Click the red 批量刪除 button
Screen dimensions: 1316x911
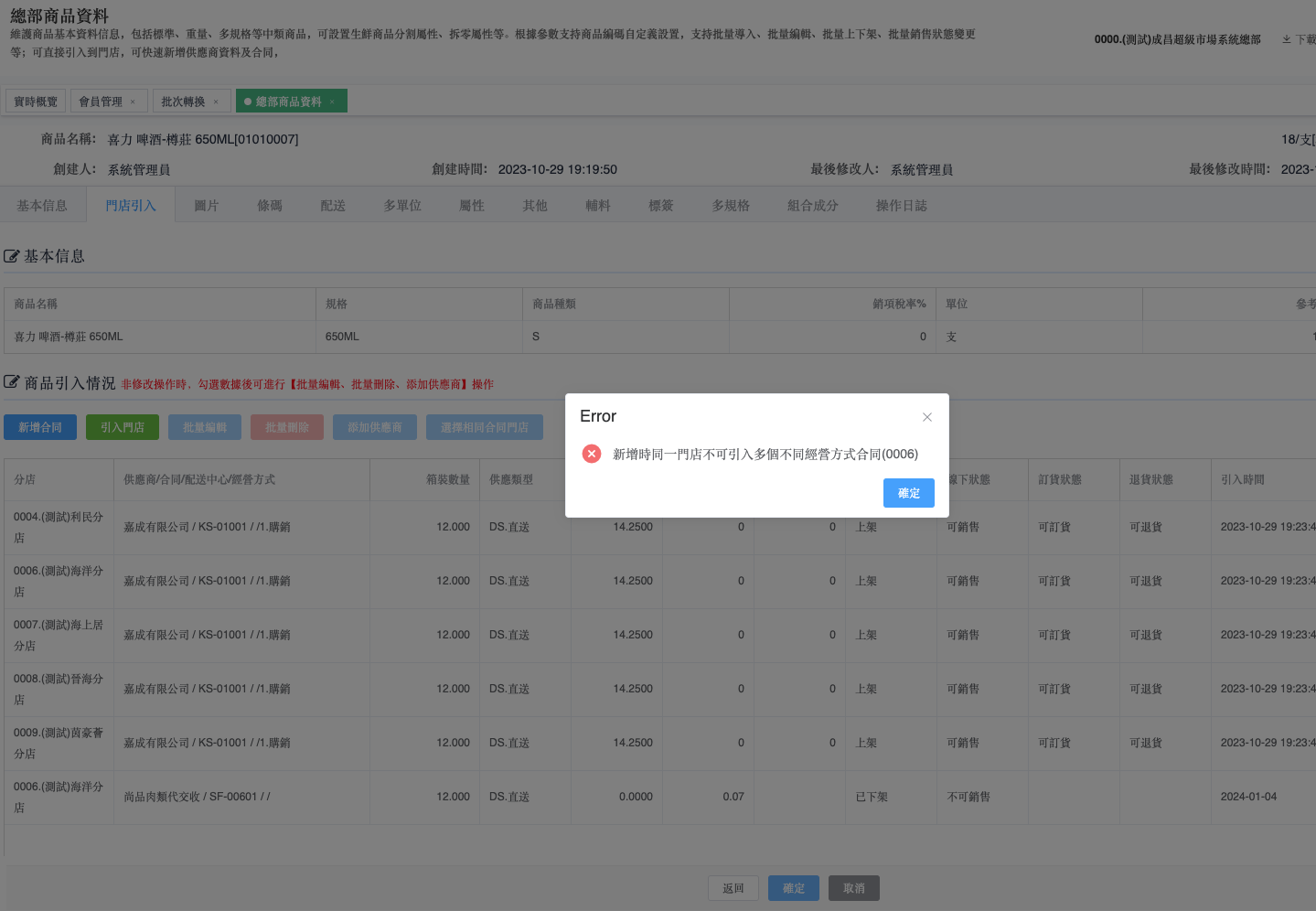tap(287, 427)
